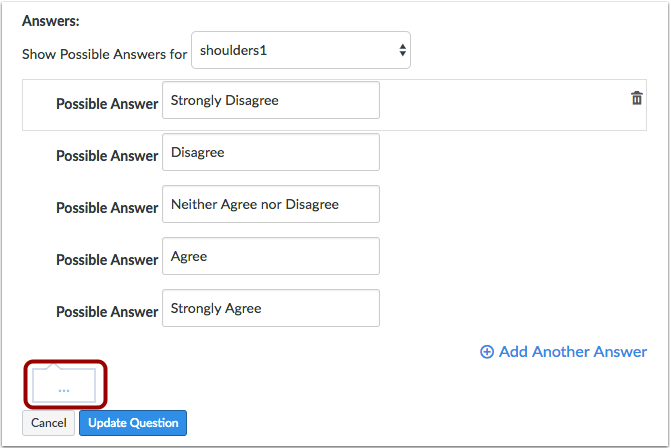This screenshot has width=671, height=448.
Task: Open the ellipsis comment box
Action: 64,385
